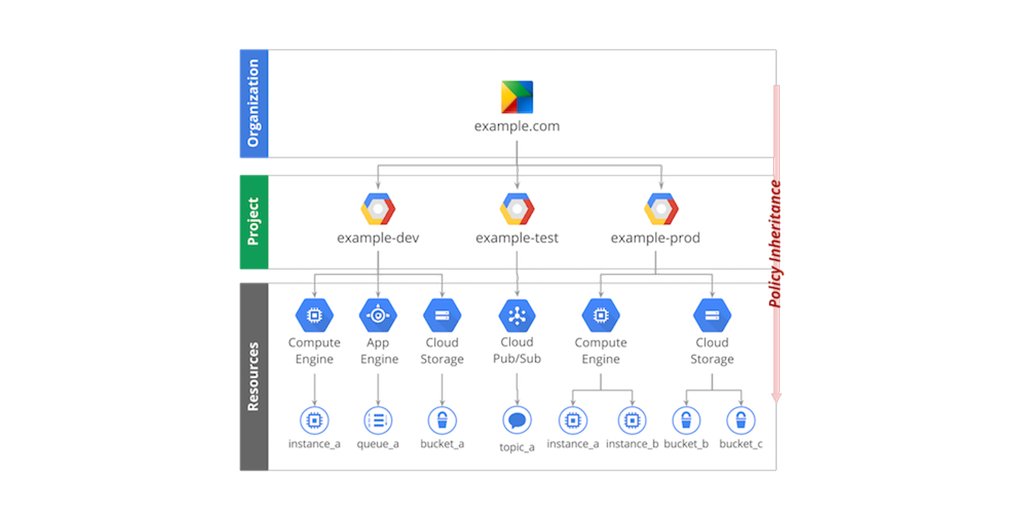Click the "instance_b" text label
1024x512 pixels.
(632, 444)
